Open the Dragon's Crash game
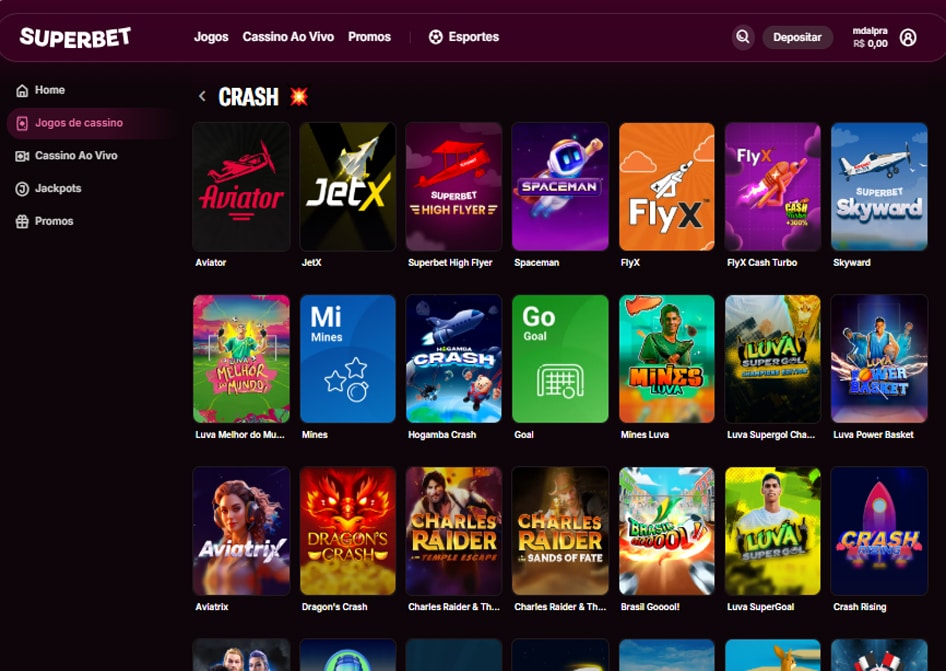Viewport: 946px width, 671px height. [346, 530]
